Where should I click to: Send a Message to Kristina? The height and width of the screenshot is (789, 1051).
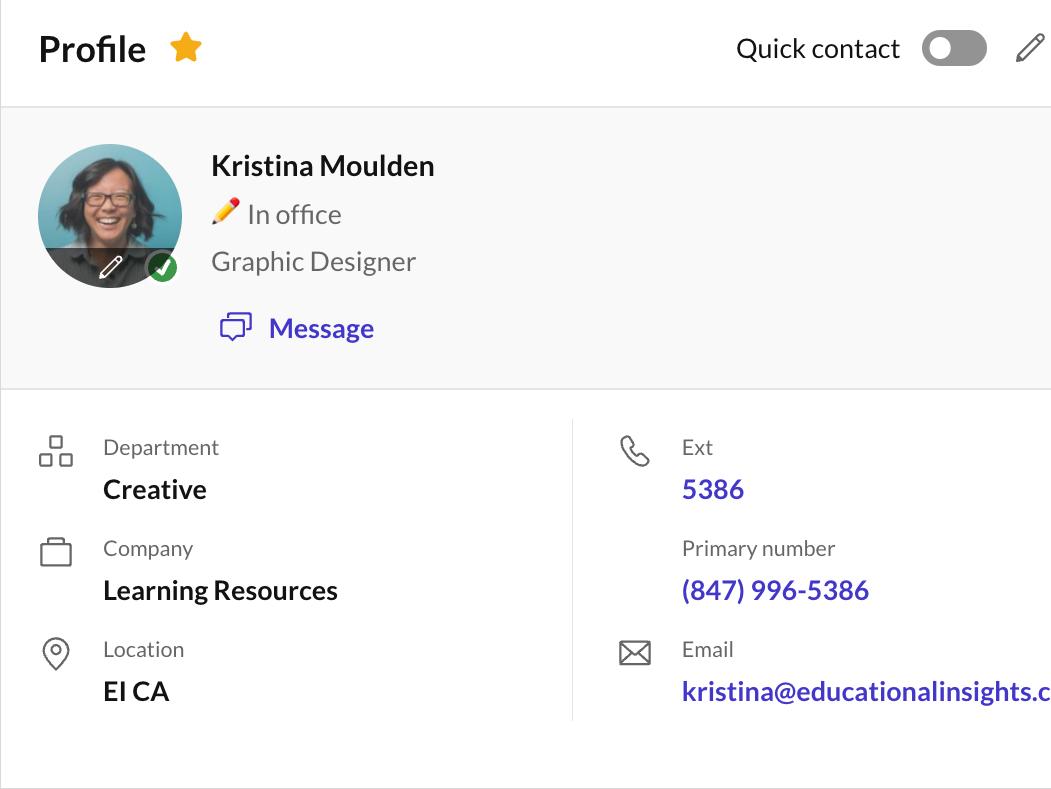[321, 328]
